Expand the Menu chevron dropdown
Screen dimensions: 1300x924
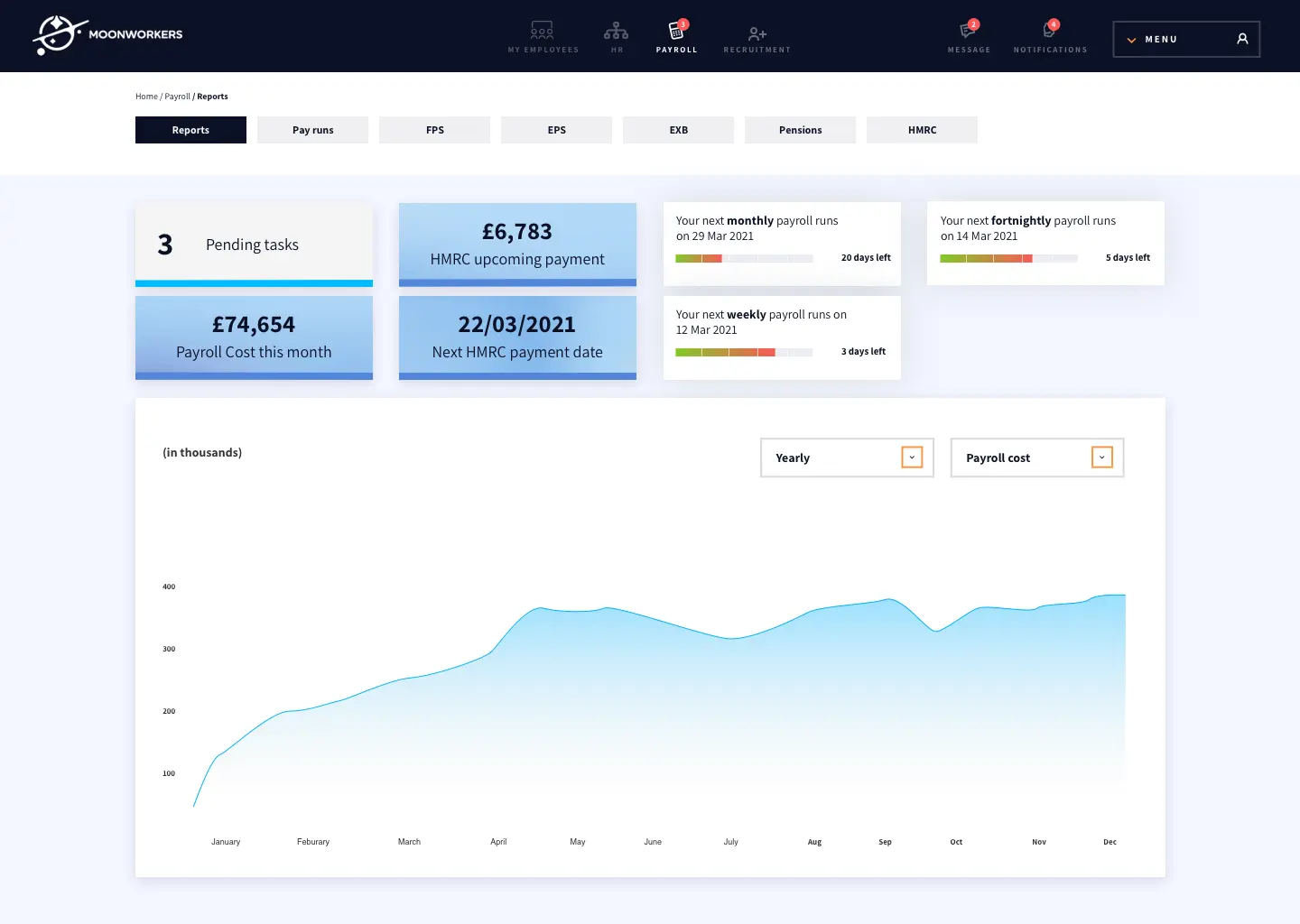[x=1131, y=40]
